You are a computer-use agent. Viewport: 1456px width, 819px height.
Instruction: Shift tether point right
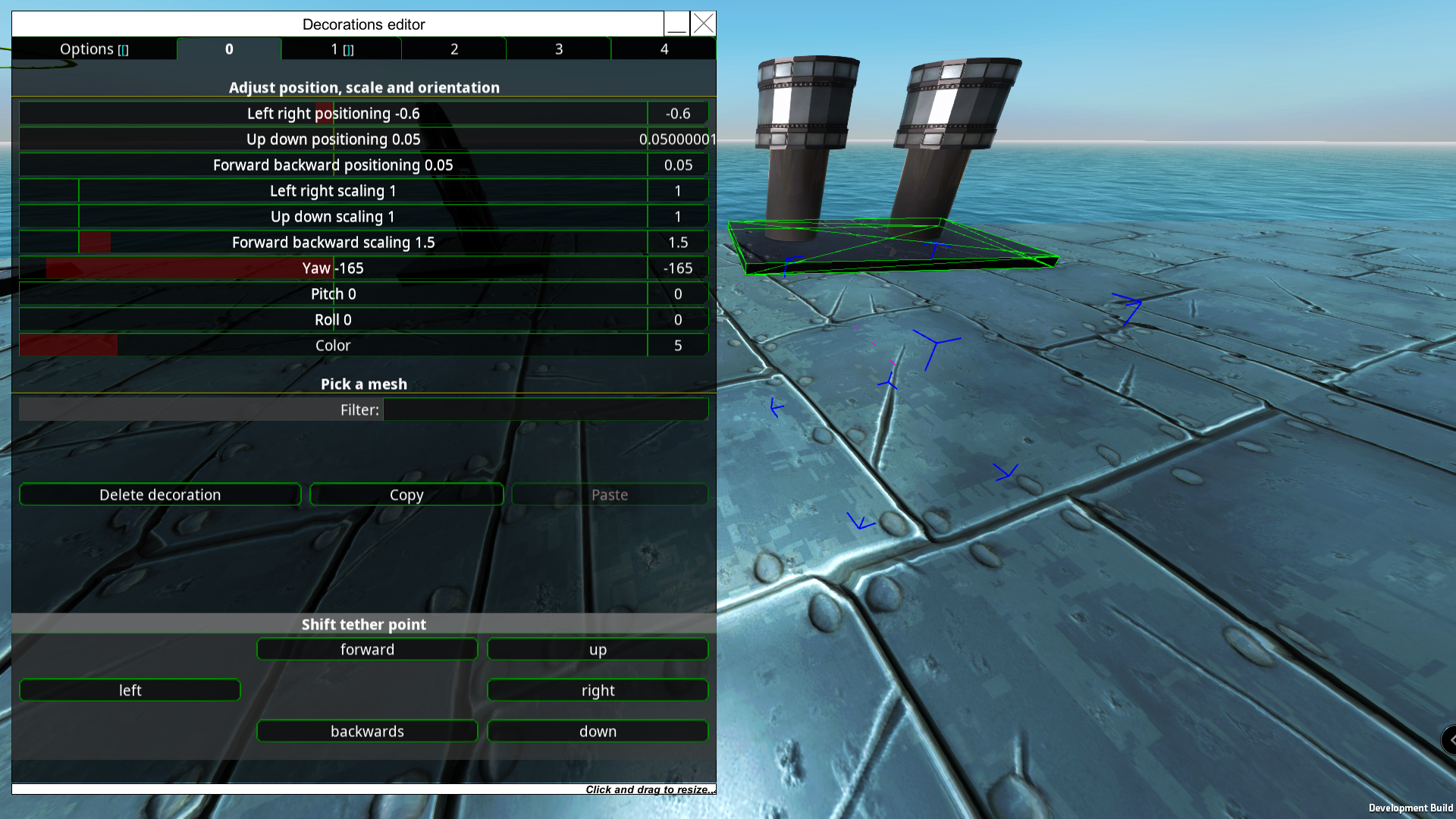[x=598, y=690]
